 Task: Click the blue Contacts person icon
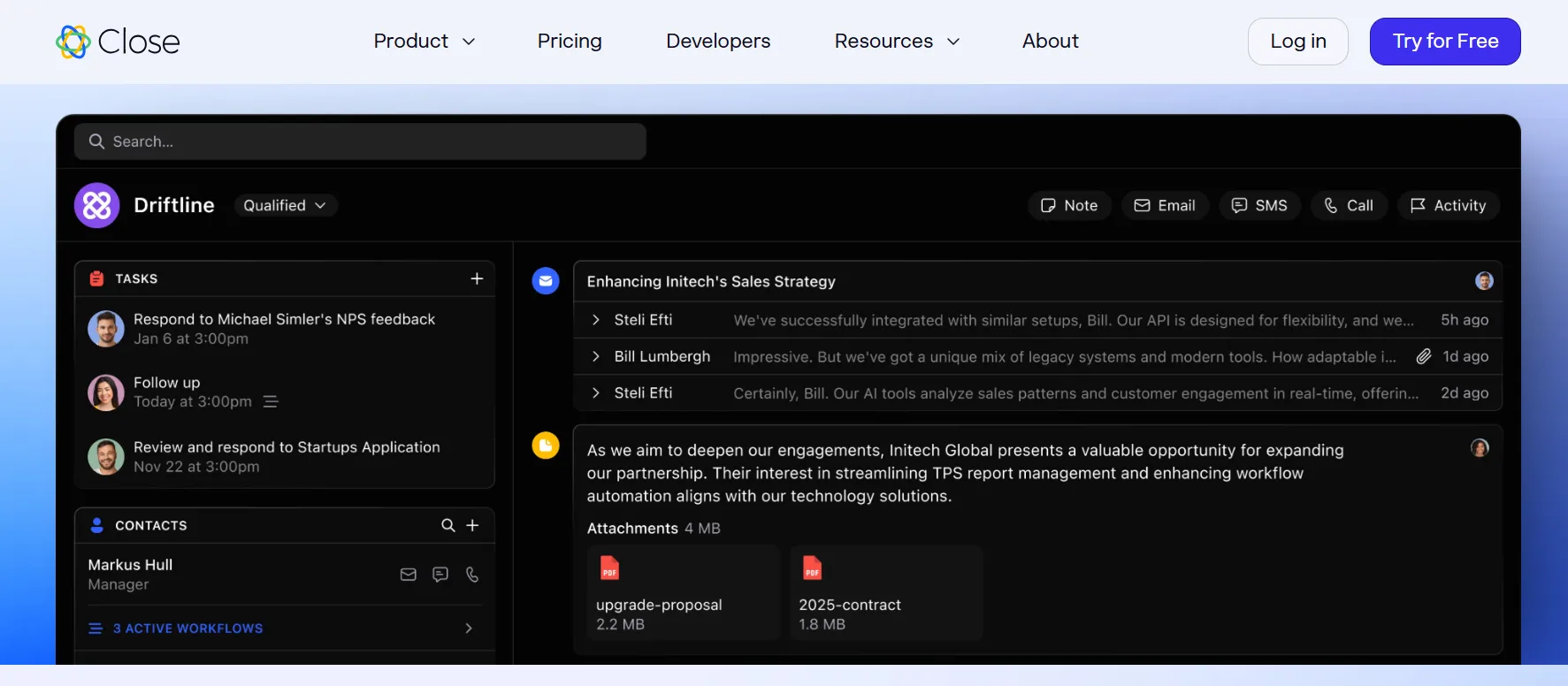click(97, 525)
